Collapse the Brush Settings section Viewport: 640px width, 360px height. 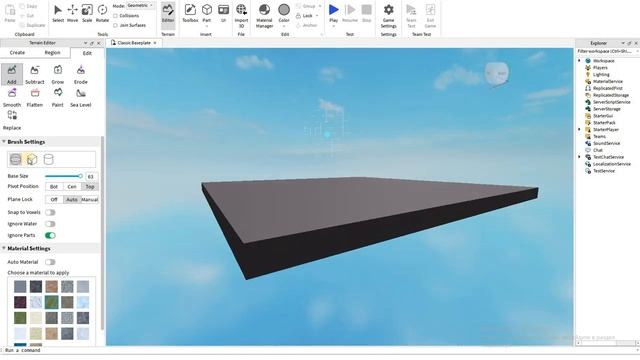pos(4,142)
